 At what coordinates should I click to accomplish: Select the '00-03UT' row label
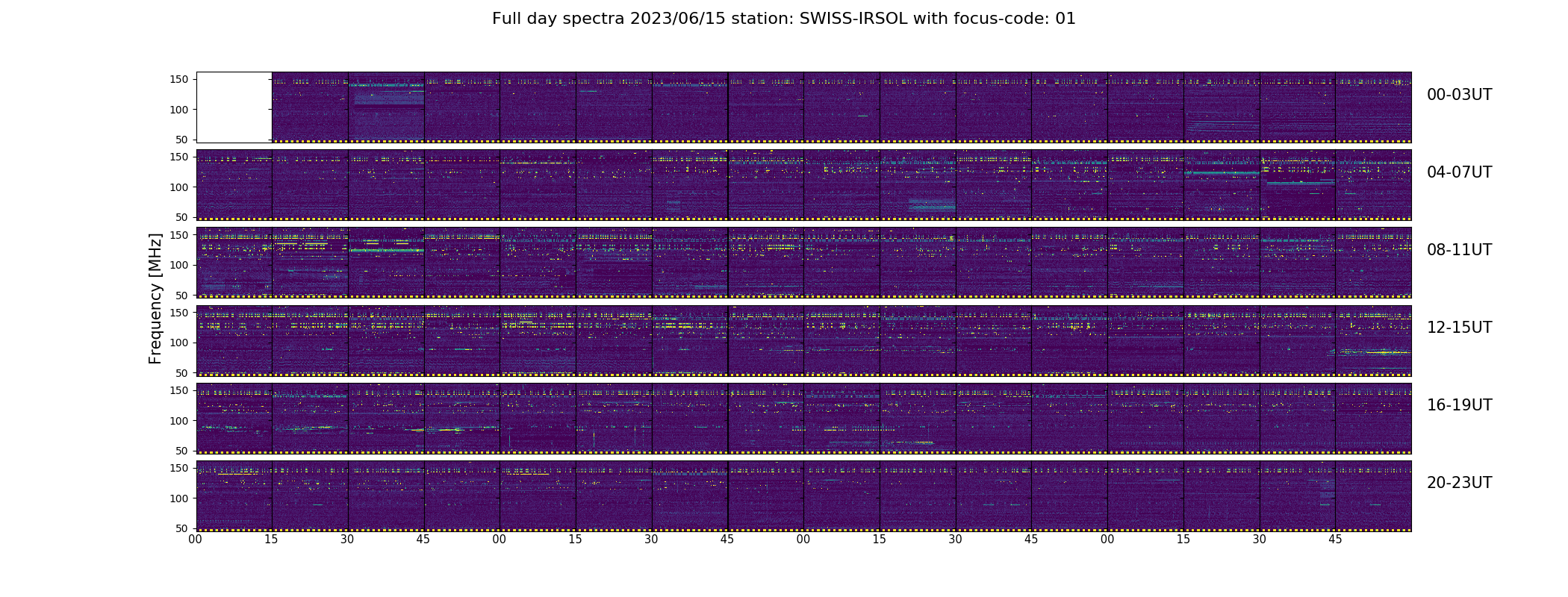(x=1459, y=95)
